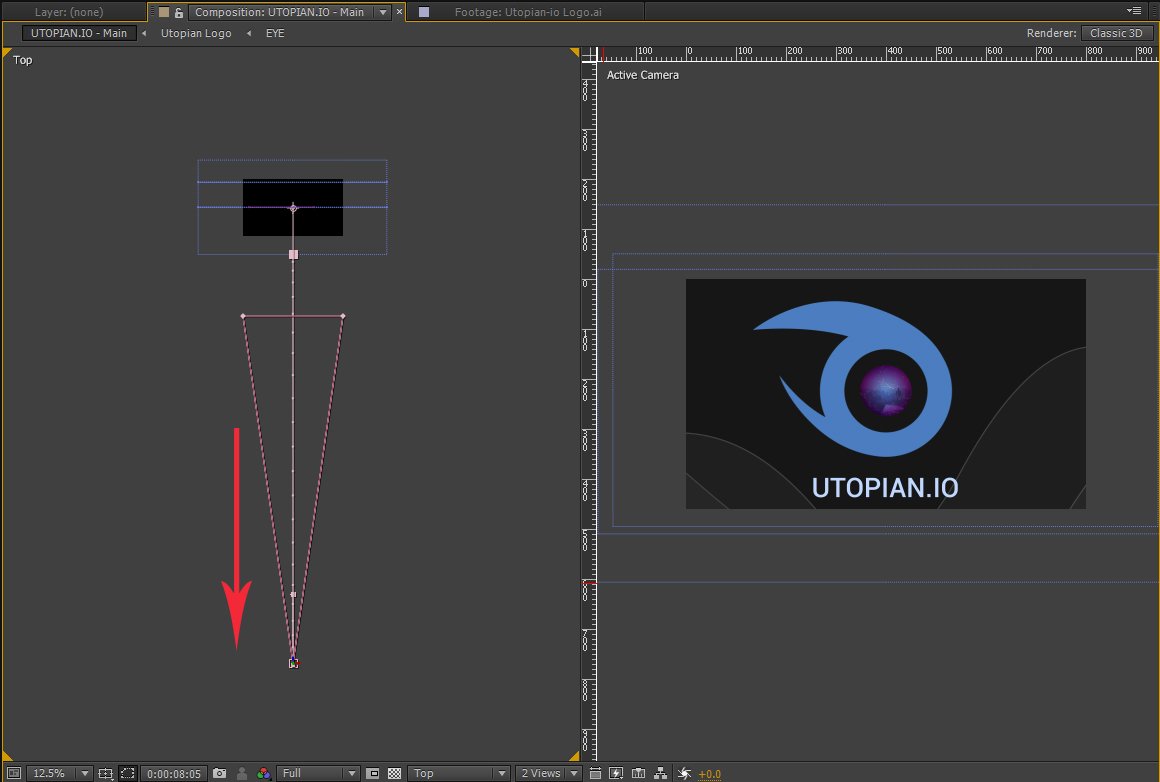1160x782 pixels.
Task: Click the 'Top' view label
Action: tap(23, 60)
